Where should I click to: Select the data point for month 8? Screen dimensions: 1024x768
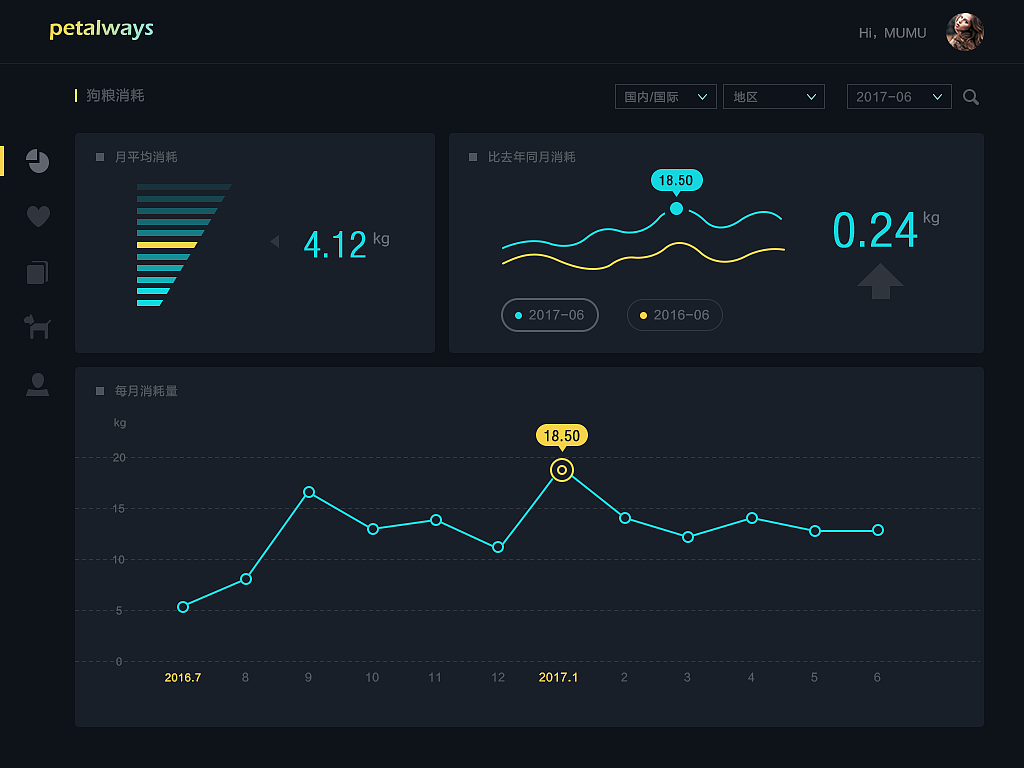pyautogui.click(x=246, y=579)
